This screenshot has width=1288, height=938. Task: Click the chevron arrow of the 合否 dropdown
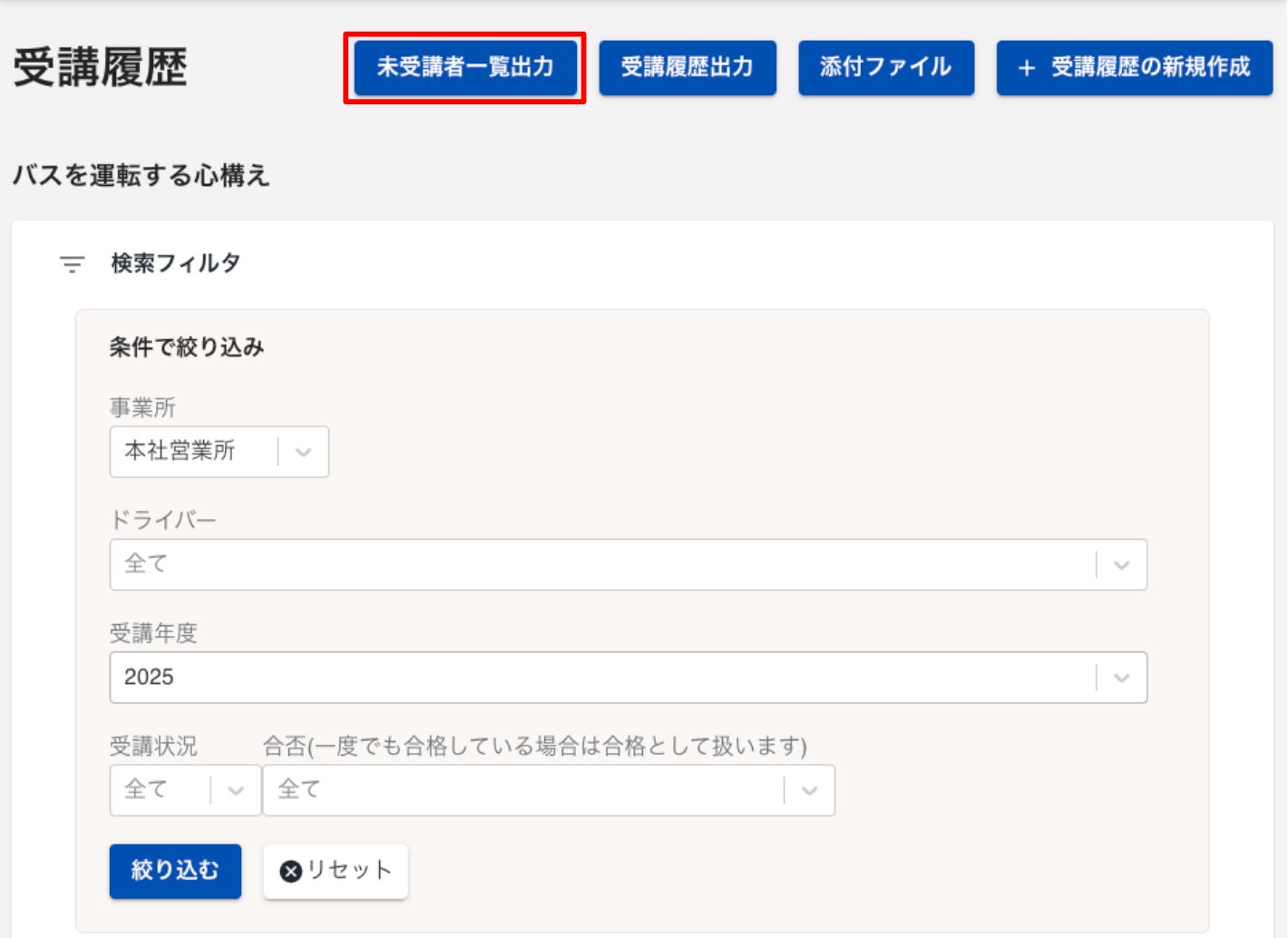[809, 790]
